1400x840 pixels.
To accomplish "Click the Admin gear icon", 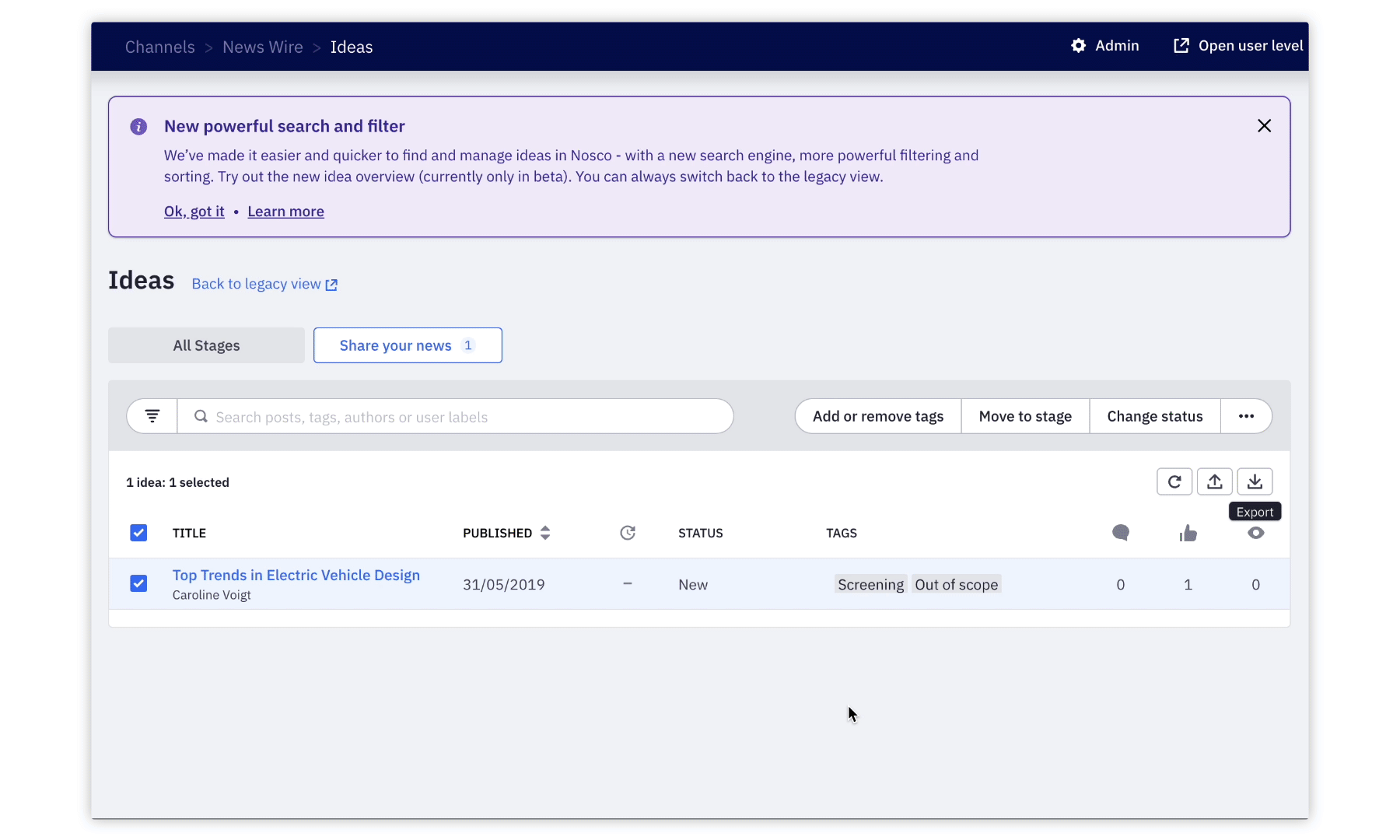I will click(1078, 46).
